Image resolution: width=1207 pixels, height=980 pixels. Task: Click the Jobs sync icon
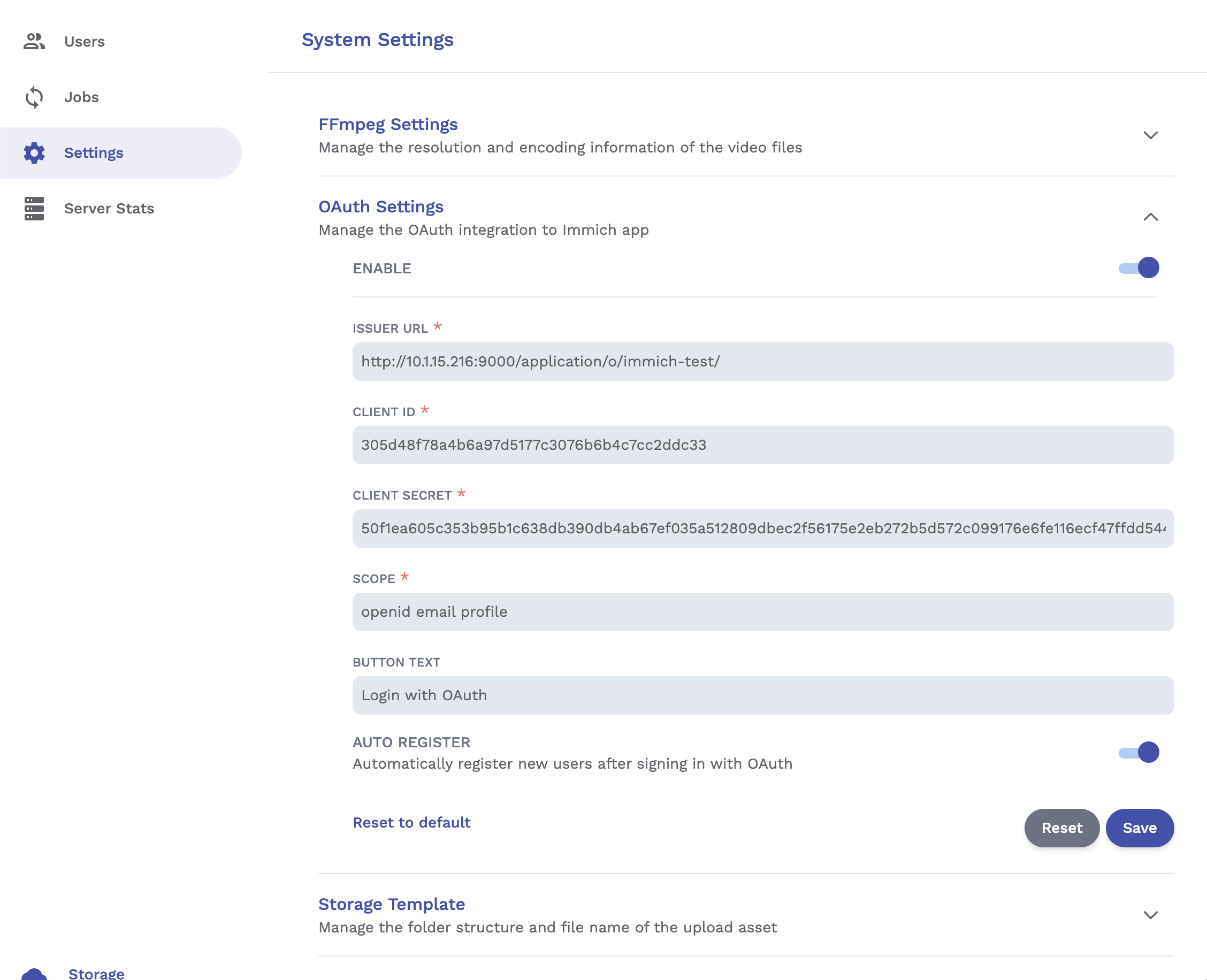34,97
